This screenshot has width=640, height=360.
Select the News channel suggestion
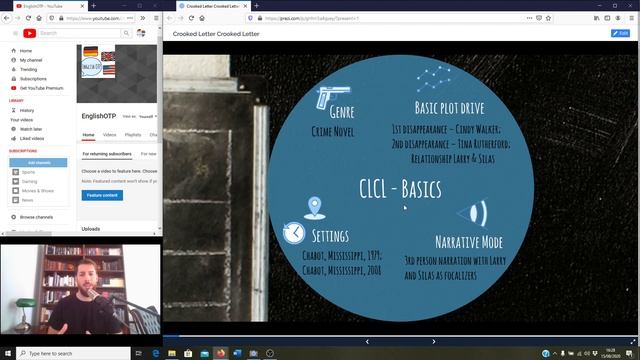pos(27,200)
